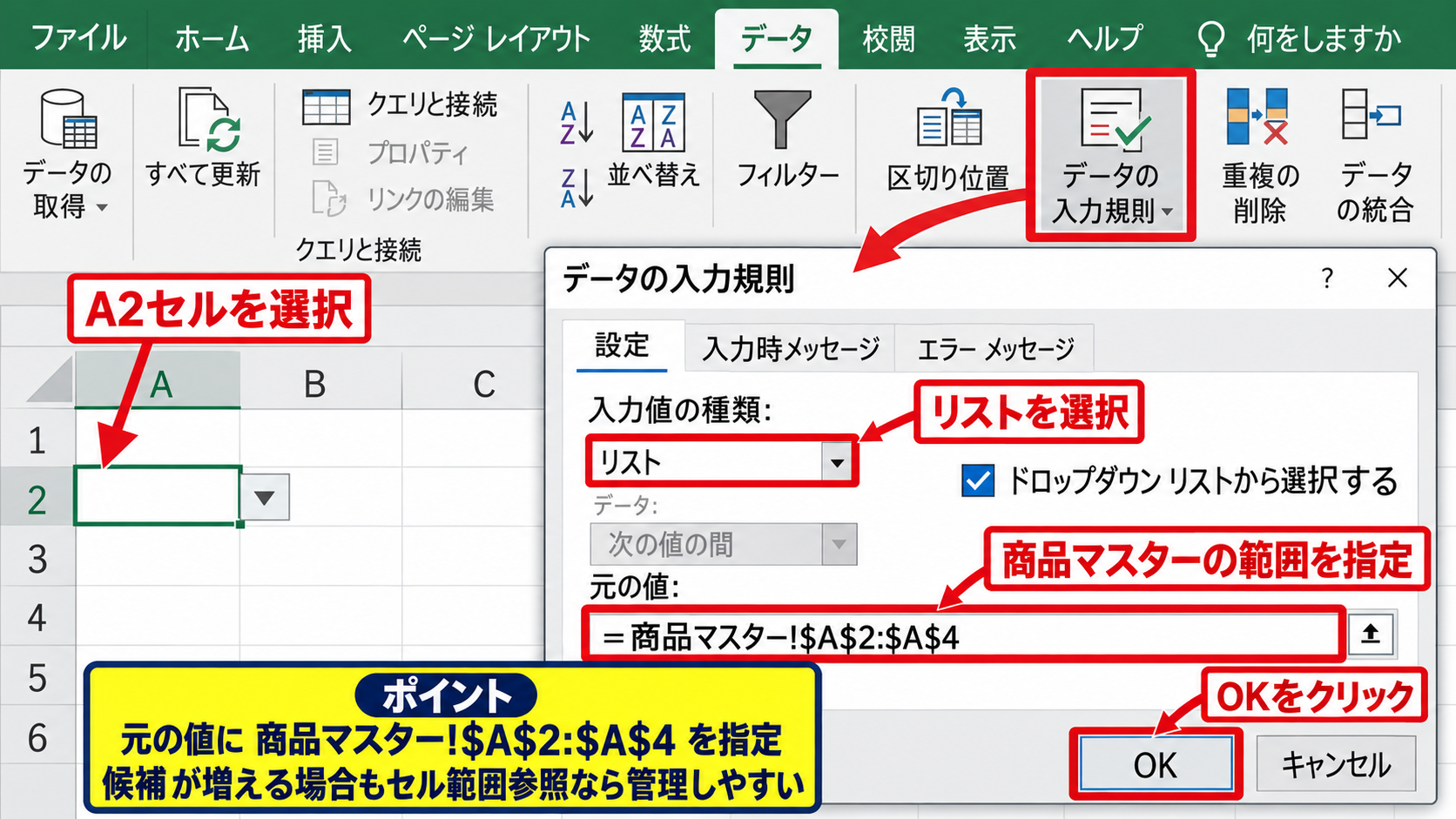Click the キャンセル button

pyautogui.click(x=1336, y=765)
